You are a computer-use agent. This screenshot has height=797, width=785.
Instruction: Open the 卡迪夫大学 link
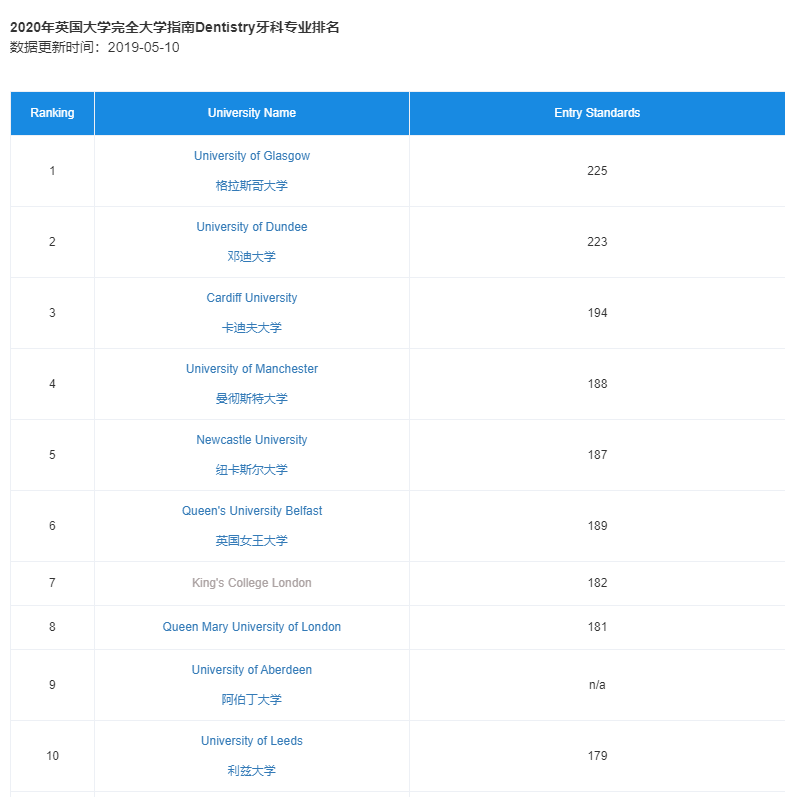click(x=252, y=328)
